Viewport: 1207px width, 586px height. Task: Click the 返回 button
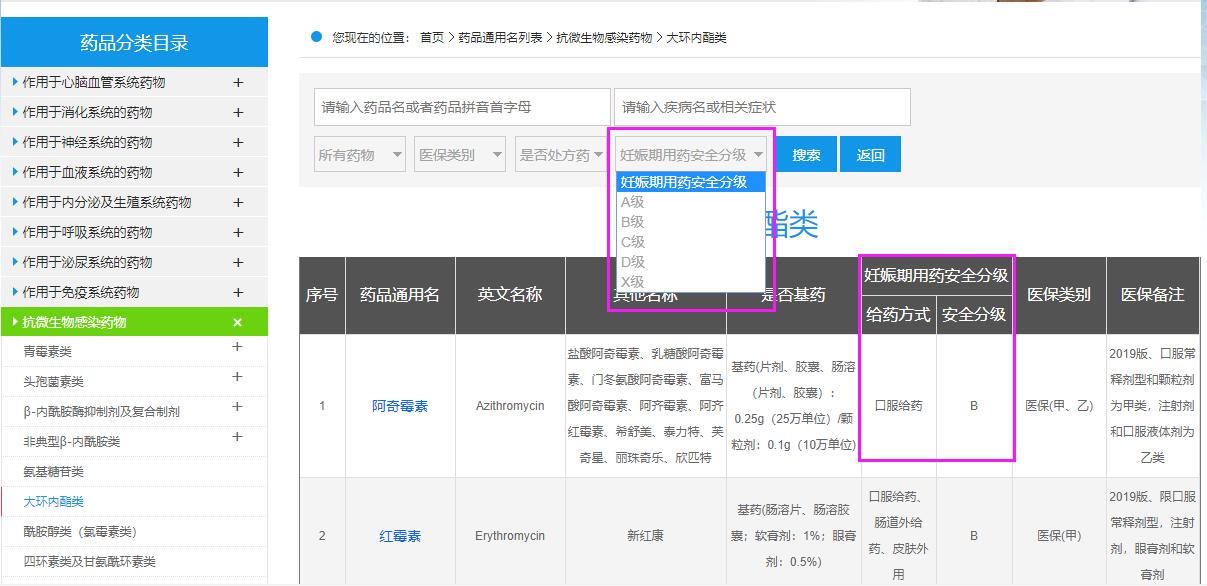(870, 155)
